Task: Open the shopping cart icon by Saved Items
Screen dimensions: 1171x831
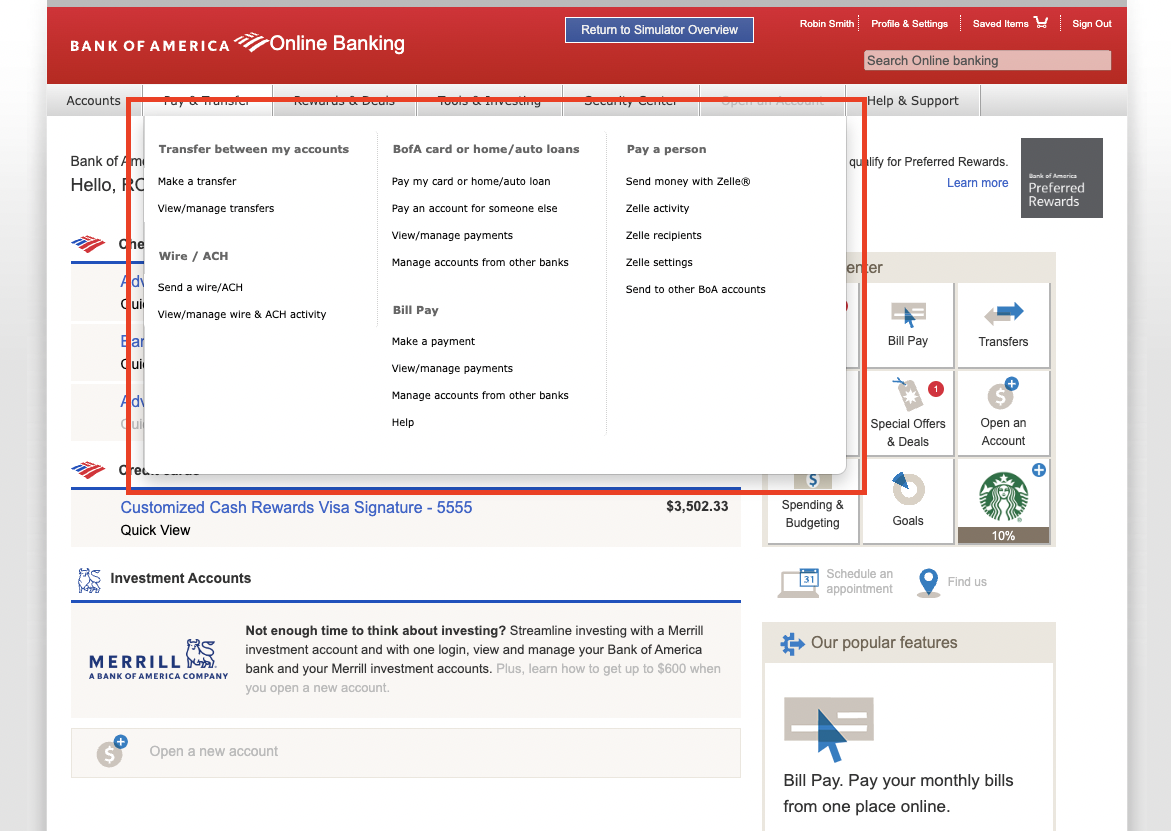Action: (x=1041, y=22)
